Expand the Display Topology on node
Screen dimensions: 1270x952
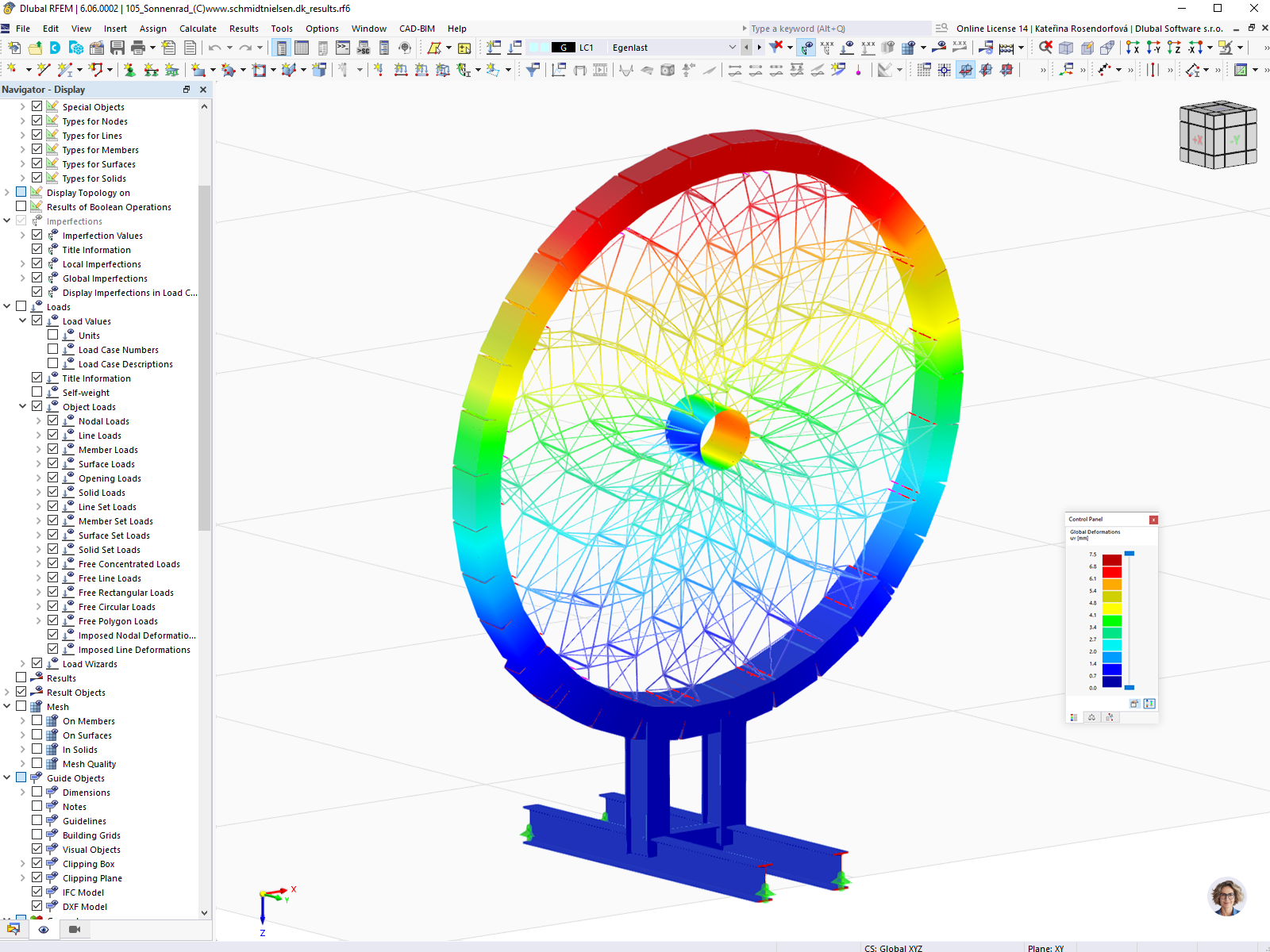point(7,192)
